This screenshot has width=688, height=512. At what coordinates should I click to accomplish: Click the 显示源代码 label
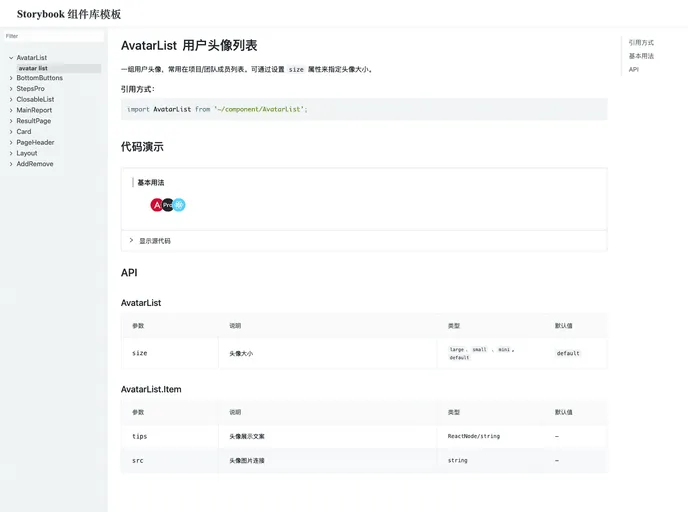(x=155, y=241)
